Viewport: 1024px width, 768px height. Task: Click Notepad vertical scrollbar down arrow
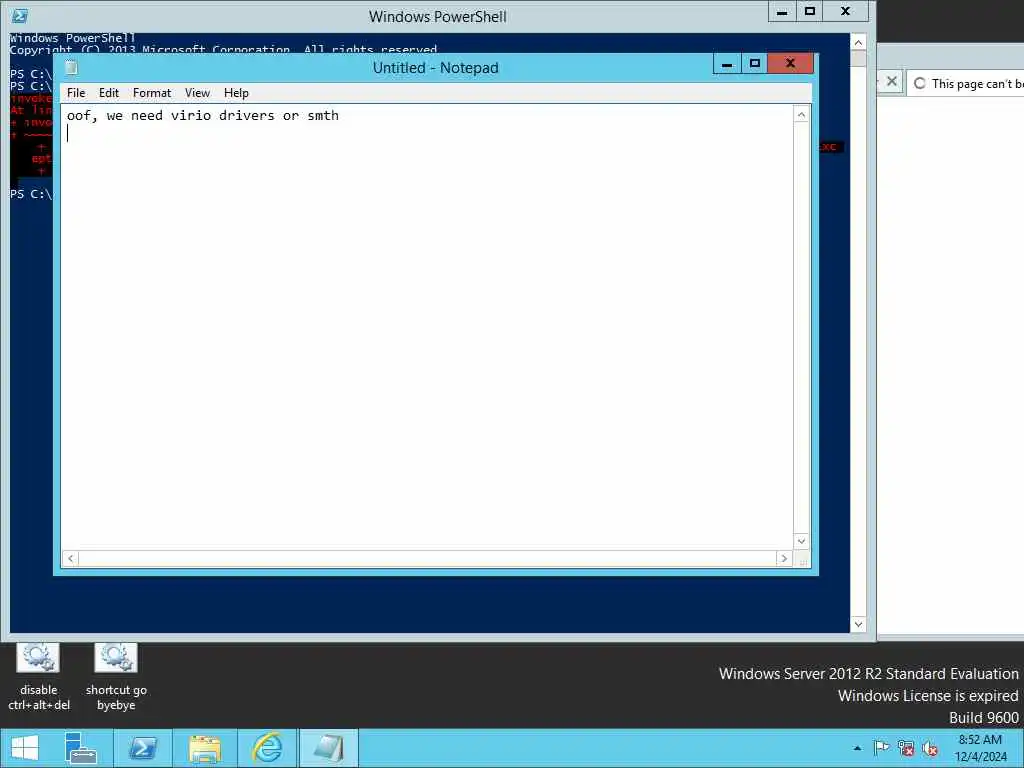pyautogui.click(x=801, y=541)
